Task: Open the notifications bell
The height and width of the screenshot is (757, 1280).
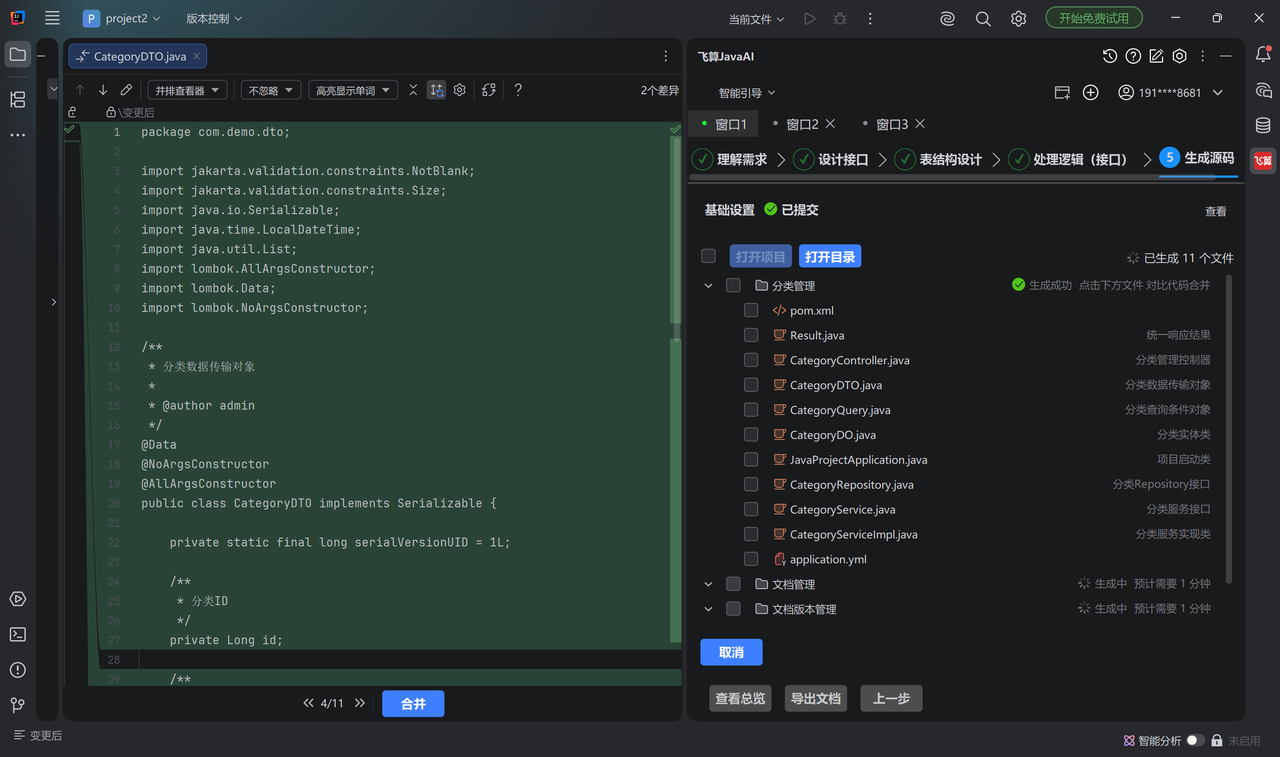Action: pos(1263,55)
